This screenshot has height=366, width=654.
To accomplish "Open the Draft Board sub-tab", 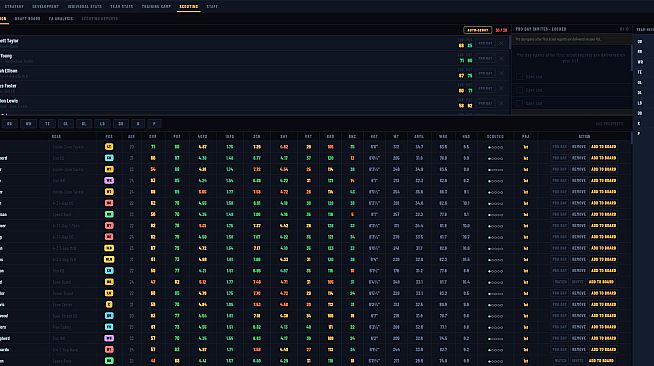I will point(28,19).
